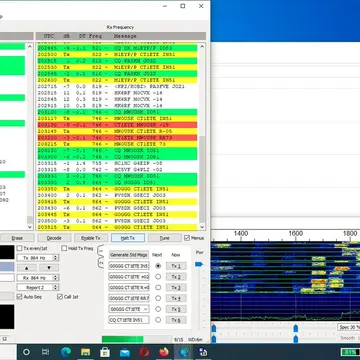Open Task View from the taskbar
The height and width of the screenshot is (360, 360).
pyautogui.click(x=46, y=352)
